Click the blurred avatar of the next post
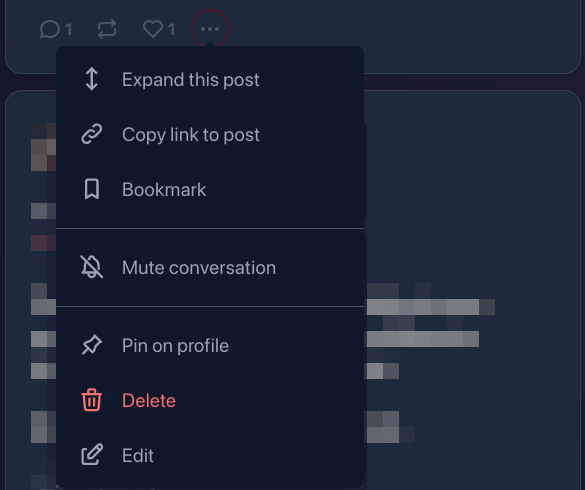The image size is (585, 490). [x=43, y=147]
